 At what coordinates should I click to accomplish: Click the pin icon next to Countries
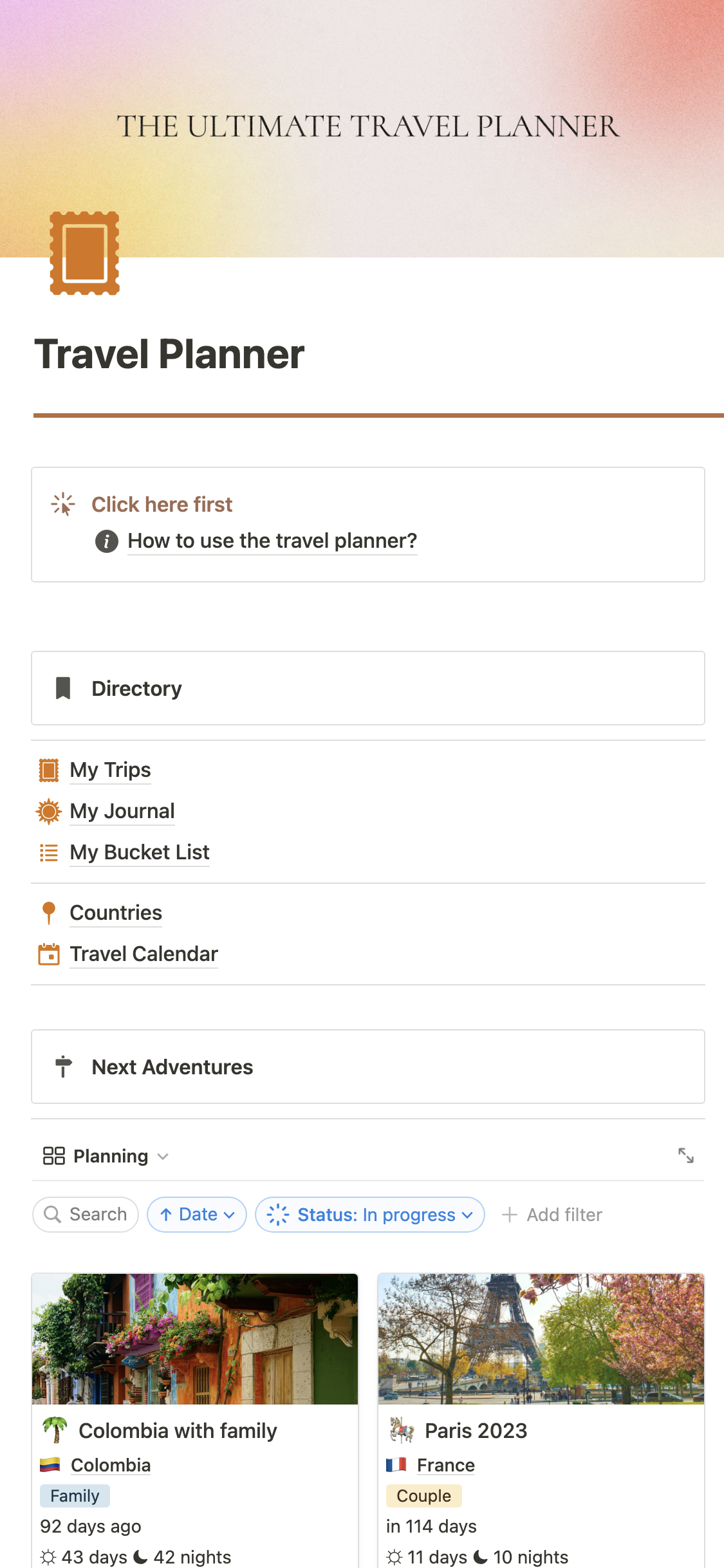click(49, 913)
